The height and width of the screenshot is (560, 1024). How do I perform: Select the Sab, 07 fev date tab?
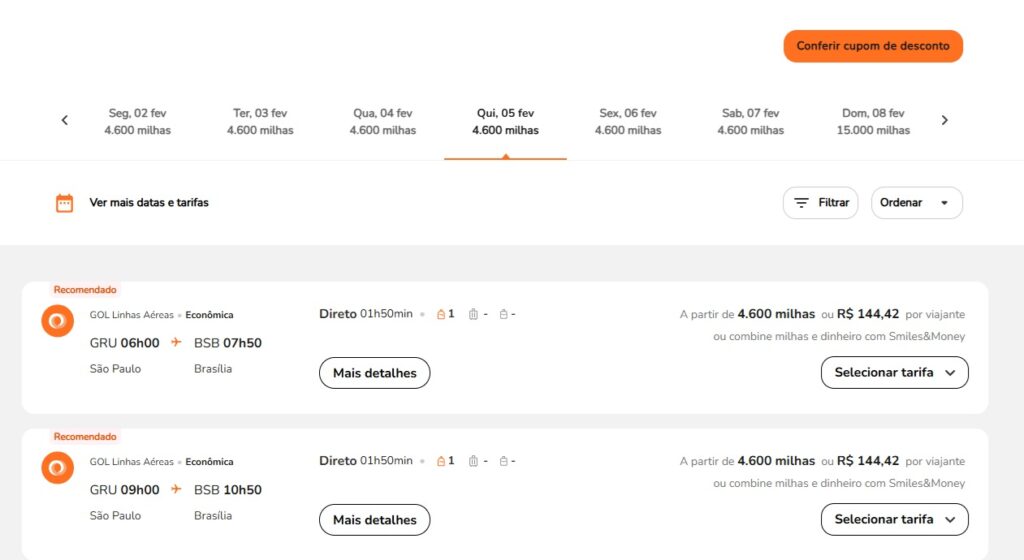[x=750, y=121]
